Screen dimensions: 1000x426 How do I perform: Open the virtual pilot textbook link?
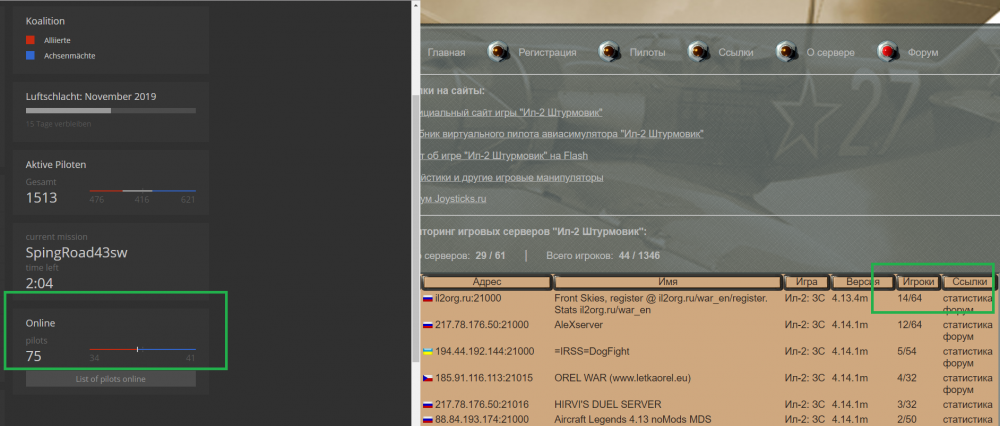562,134
